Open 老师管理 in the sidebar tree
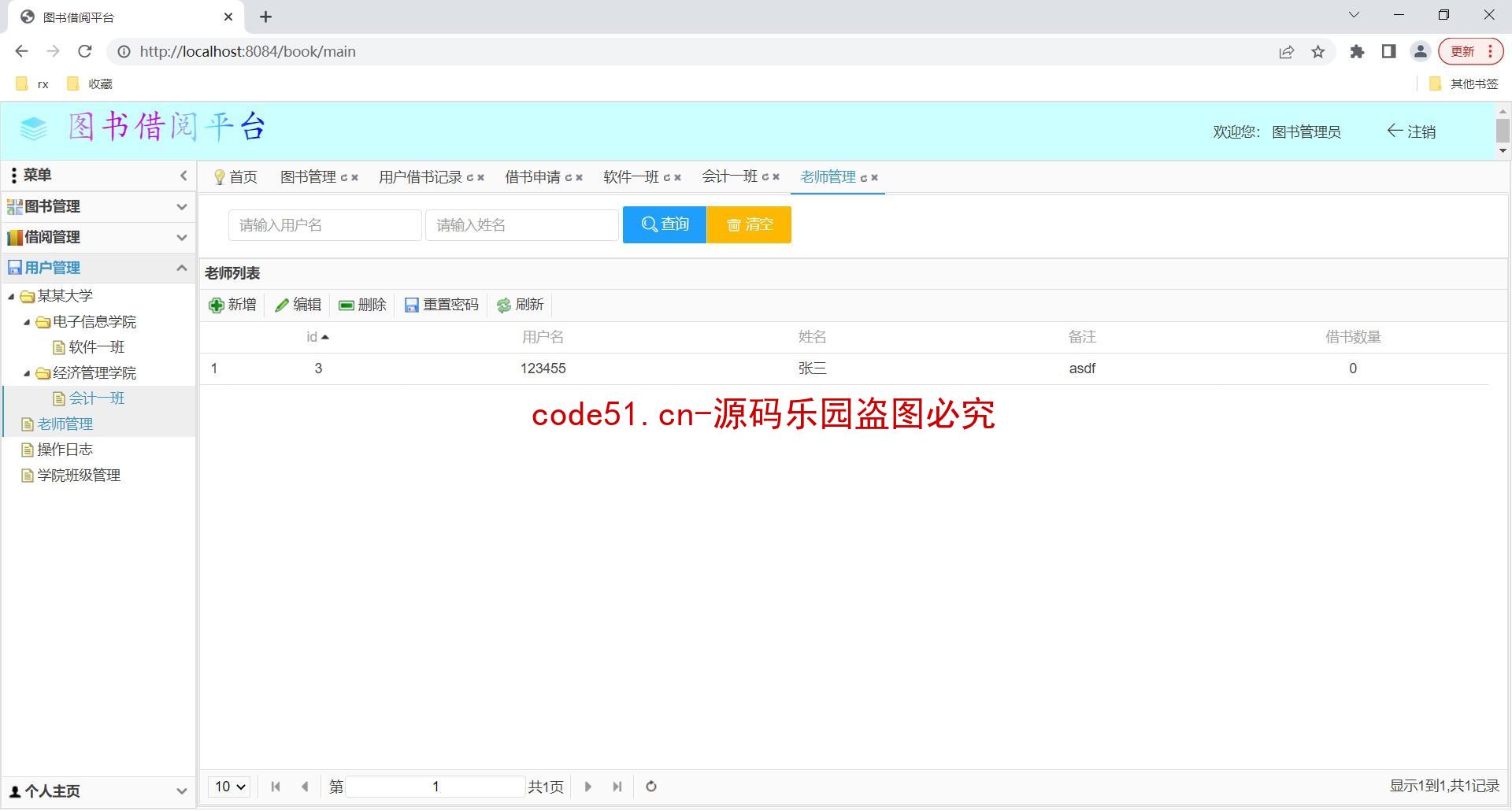This screenshot has width=1512, height=811. coord(65,424)
